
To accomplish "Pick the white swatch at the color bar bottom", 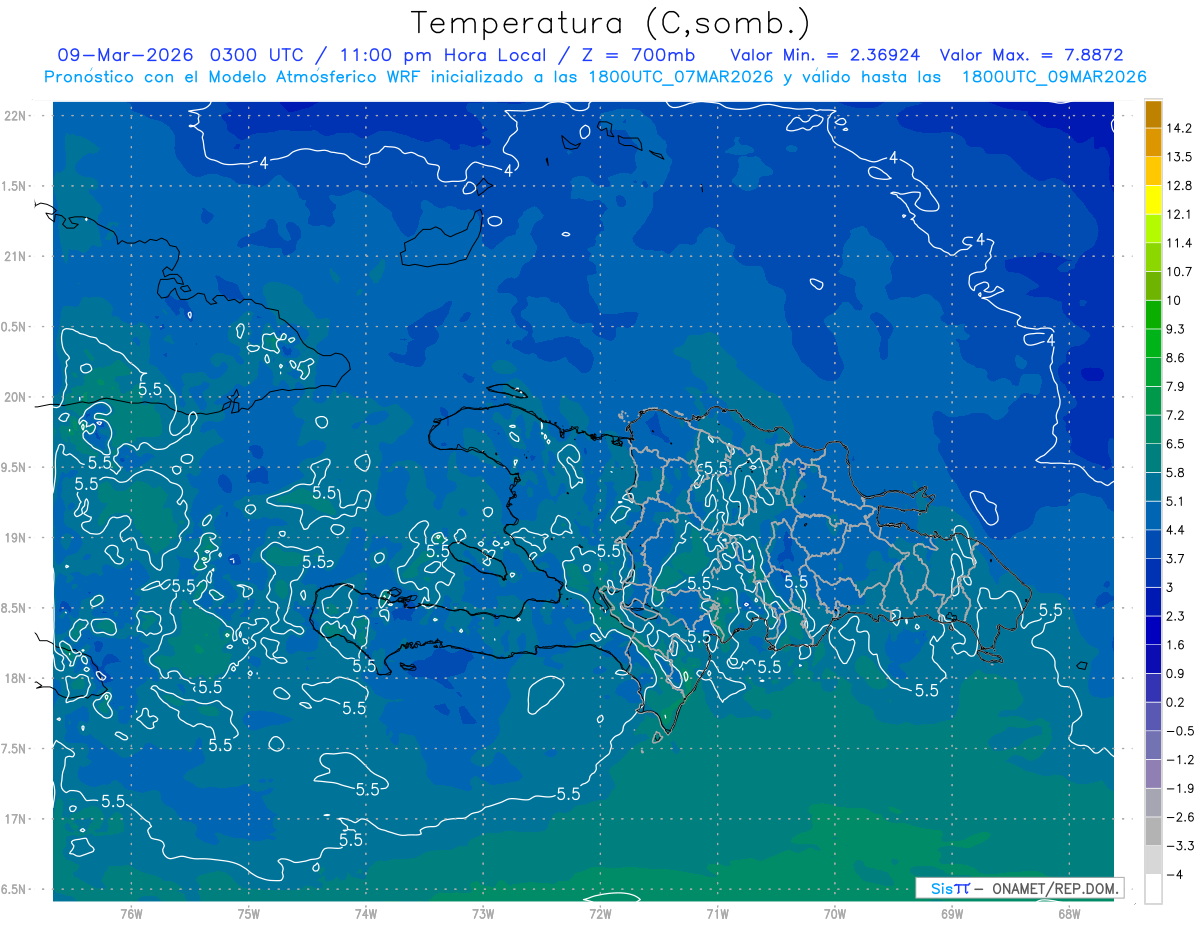I will point(1153,889).
